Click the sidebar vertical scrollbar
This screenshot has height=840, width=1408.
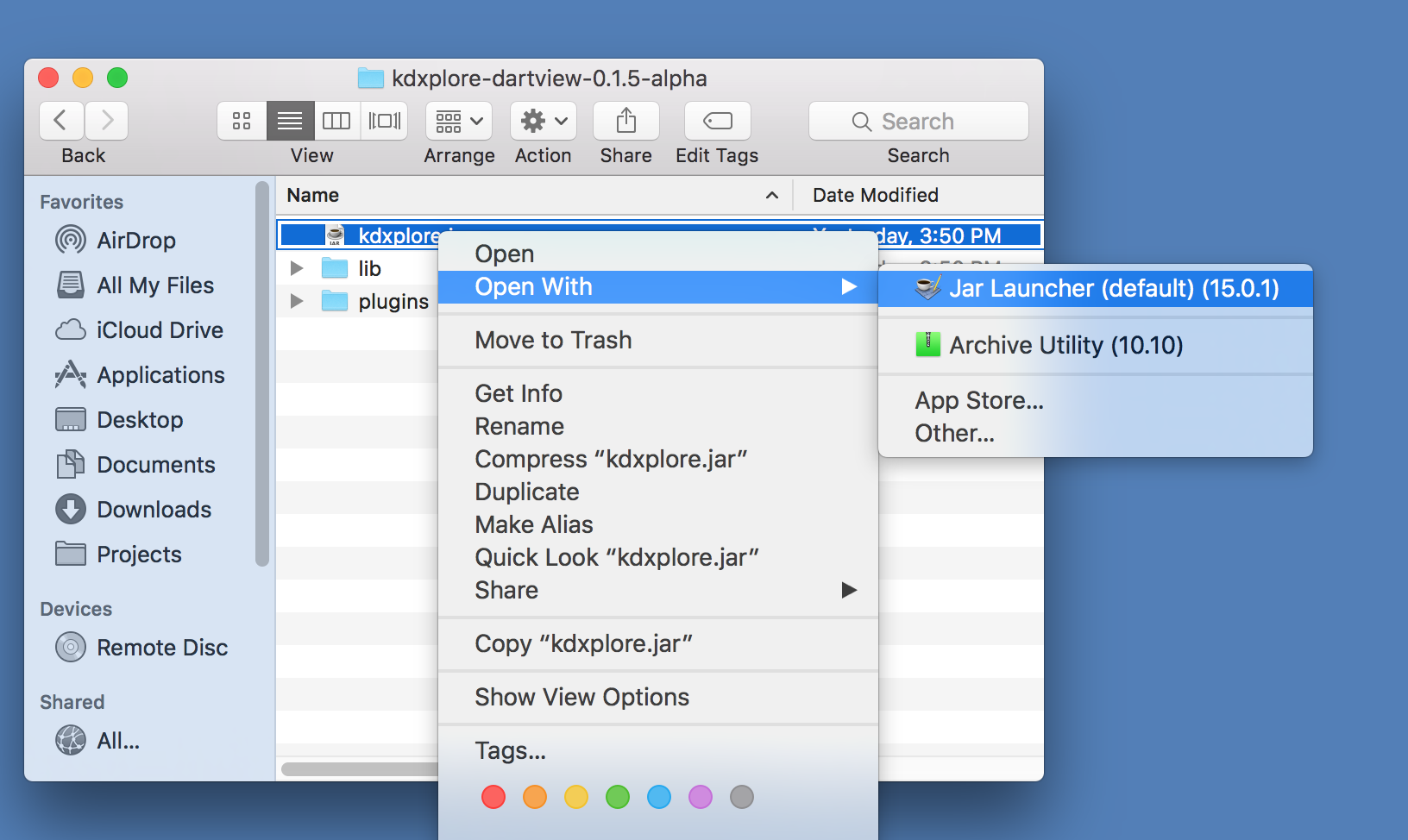coord(262,374)
